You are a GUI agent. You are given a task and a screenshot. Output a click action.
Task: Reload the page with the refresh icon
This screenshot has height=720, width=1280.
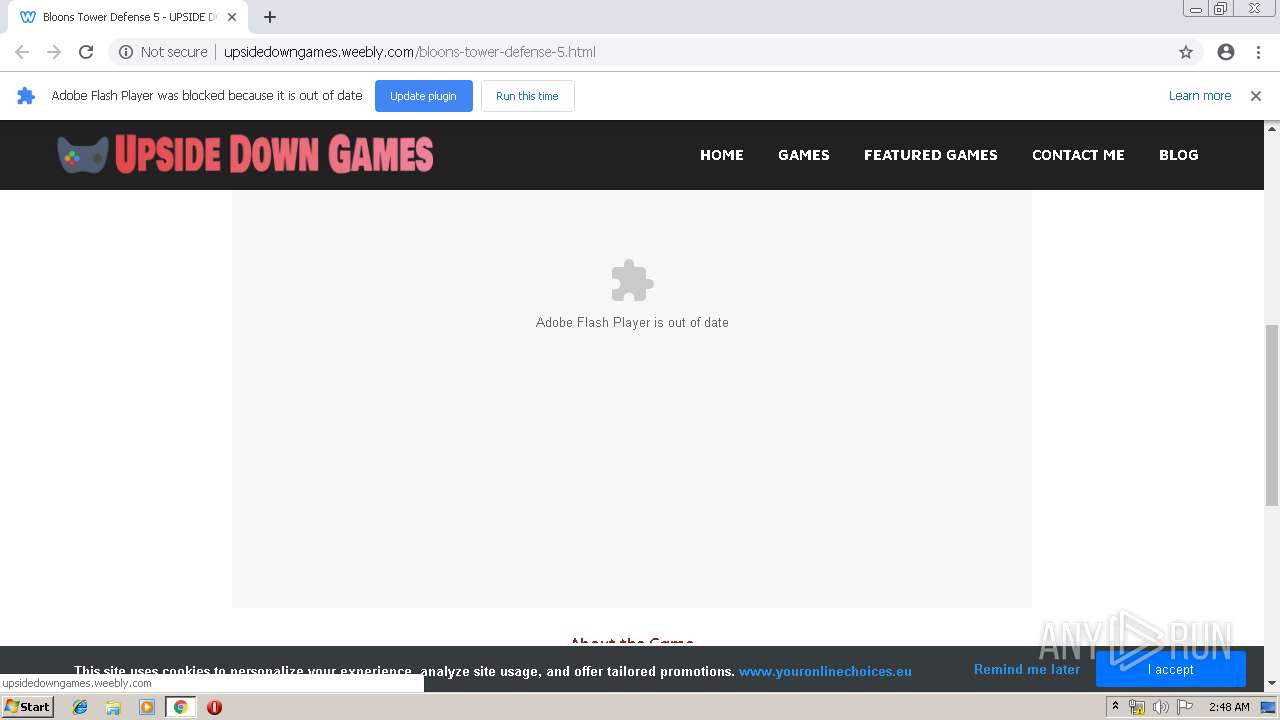[86, 52]
